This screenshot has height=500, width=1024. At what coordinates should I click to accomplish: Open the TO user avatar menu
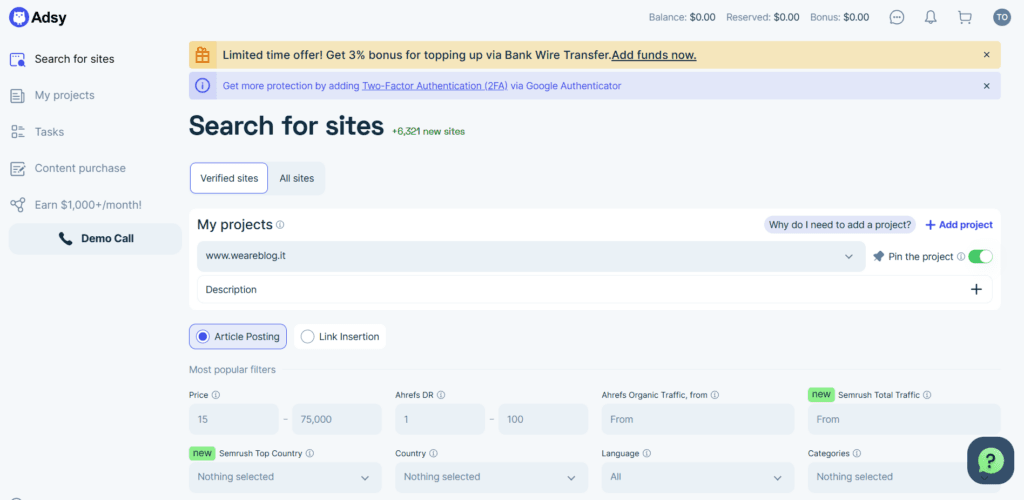click(x=1002, y=18)
